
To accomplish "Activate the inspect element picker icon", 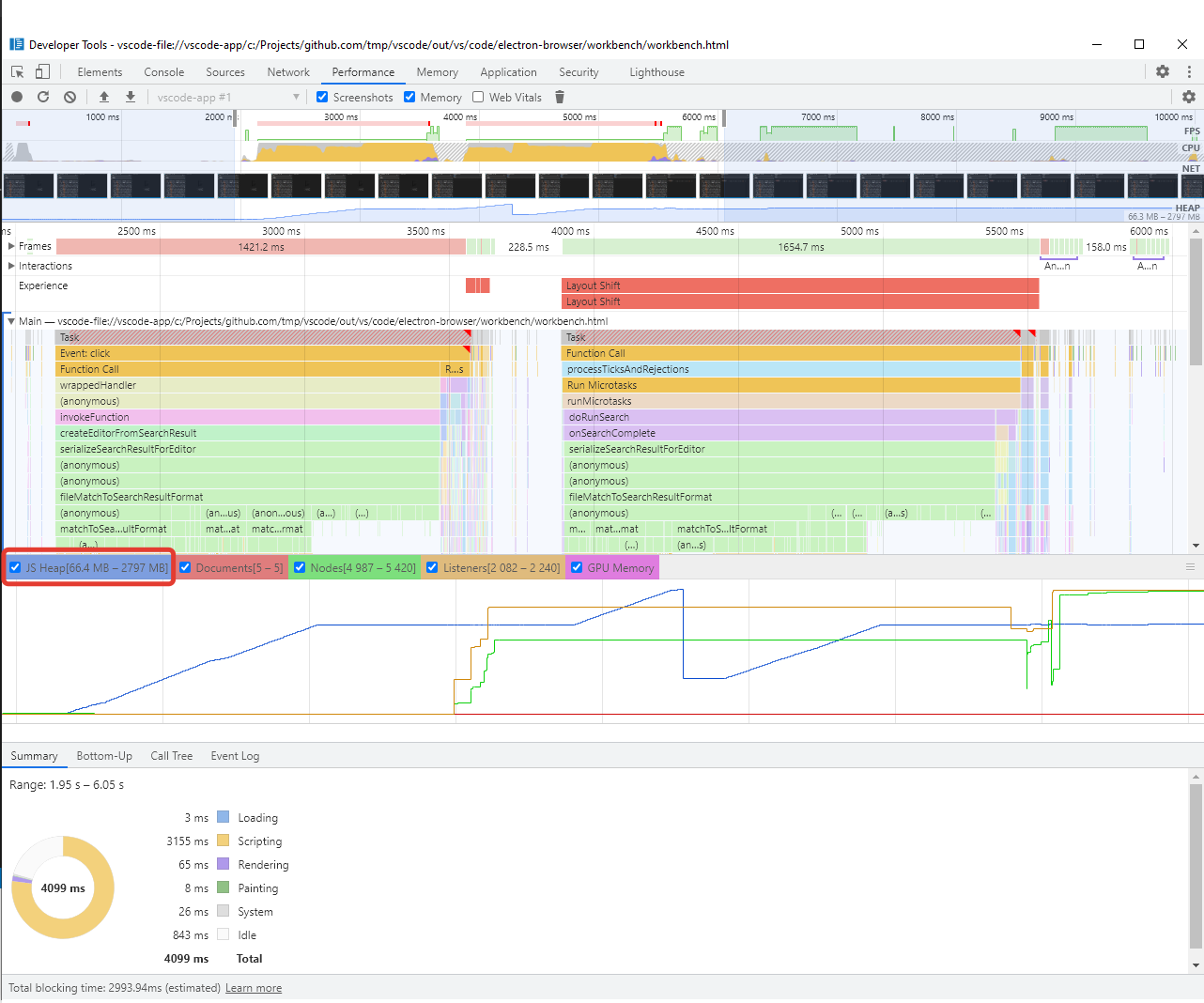I will [x=17, y=72].
